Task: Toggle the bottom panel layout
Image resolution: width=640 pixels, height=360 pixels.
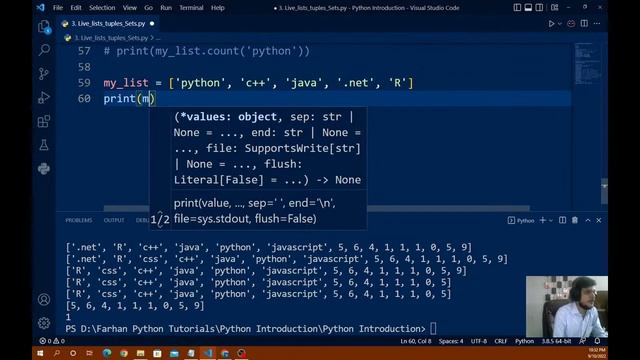Action: point(528,7)
